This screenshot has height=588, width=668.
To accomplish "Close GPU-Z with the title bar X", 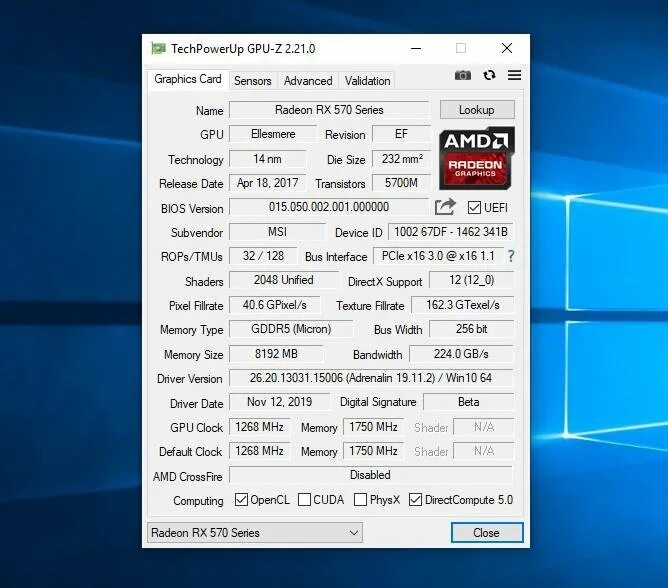I will pyautogui.click(x=507, y=48).
